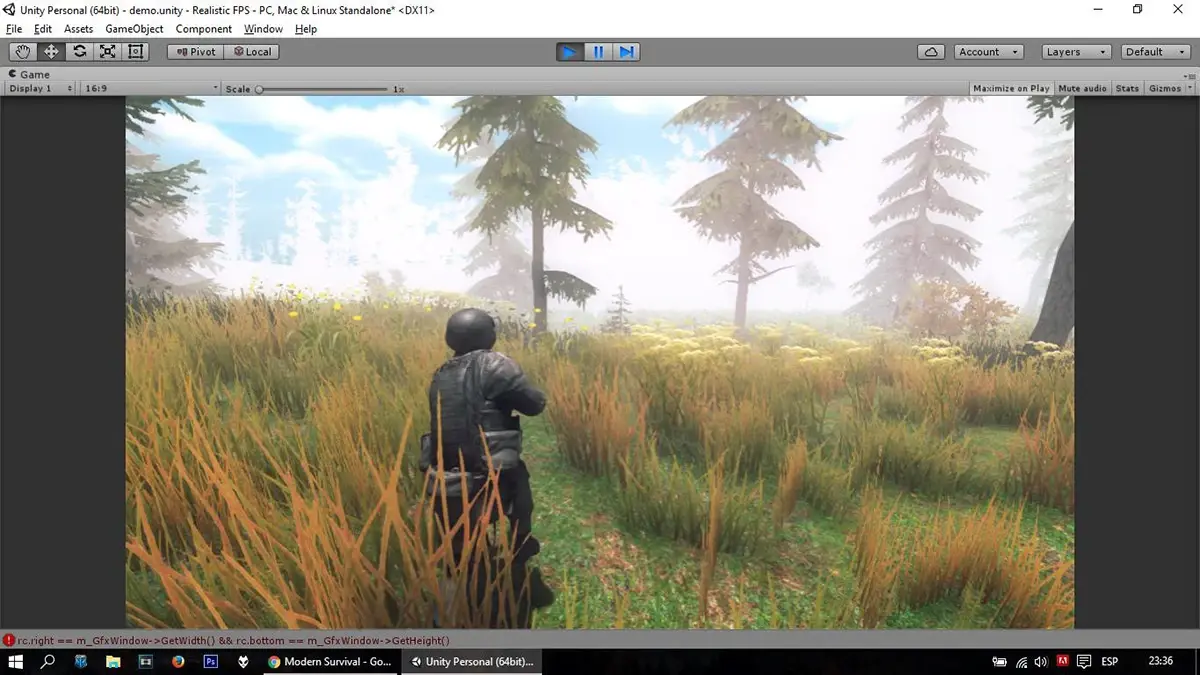Click the Scale slider in Game view
The image size is (1200, 675).
coord(323,89)
